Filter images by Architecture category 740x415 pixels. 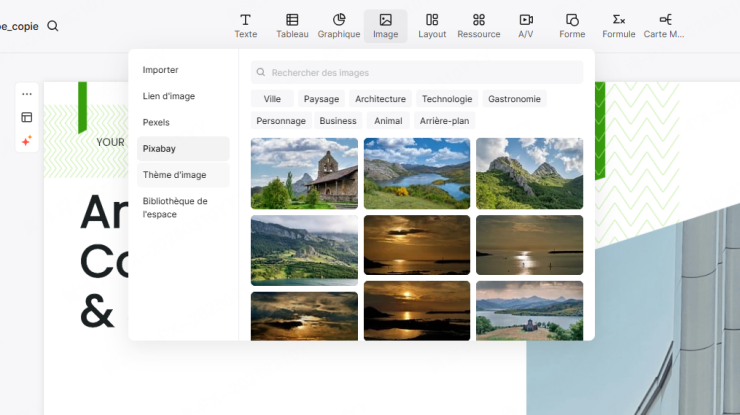(380, 99)
